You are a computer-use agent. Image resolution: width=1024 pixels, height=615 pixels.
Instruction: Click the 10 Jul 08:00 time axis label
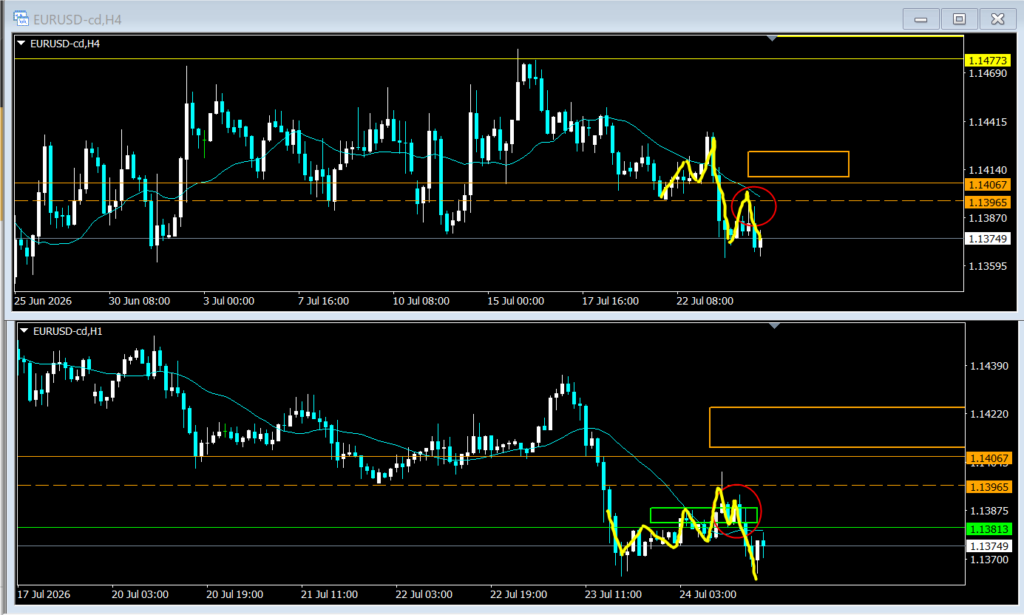click(x=421, y=301)
